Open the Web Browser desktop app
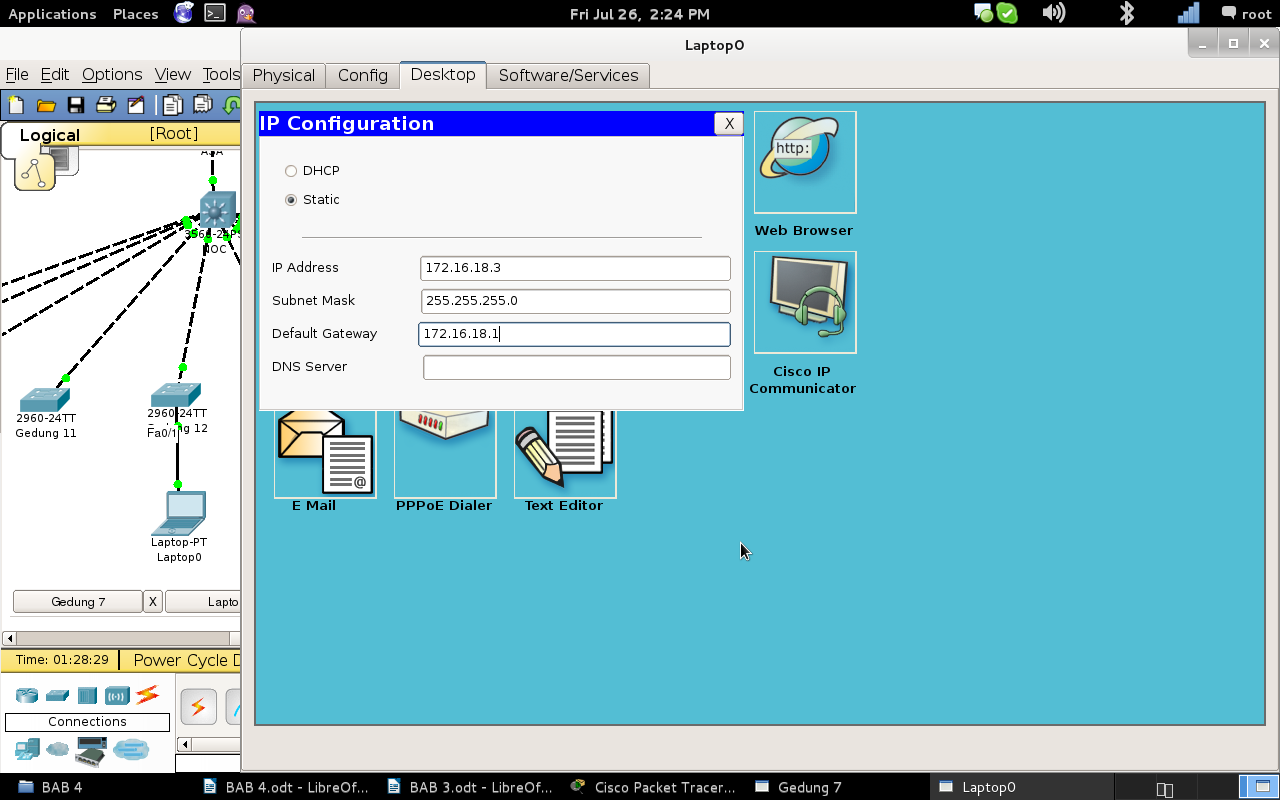This screenshot has height=800, width=1280. (x=805, y=162)
